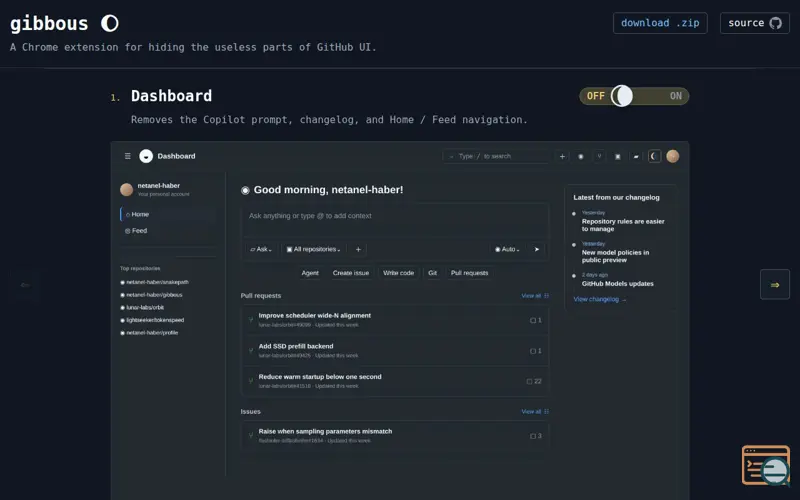Open Raise when sampling parameters mismatch issue
Viewport: 800px width, 500px height.
(325, 432)
